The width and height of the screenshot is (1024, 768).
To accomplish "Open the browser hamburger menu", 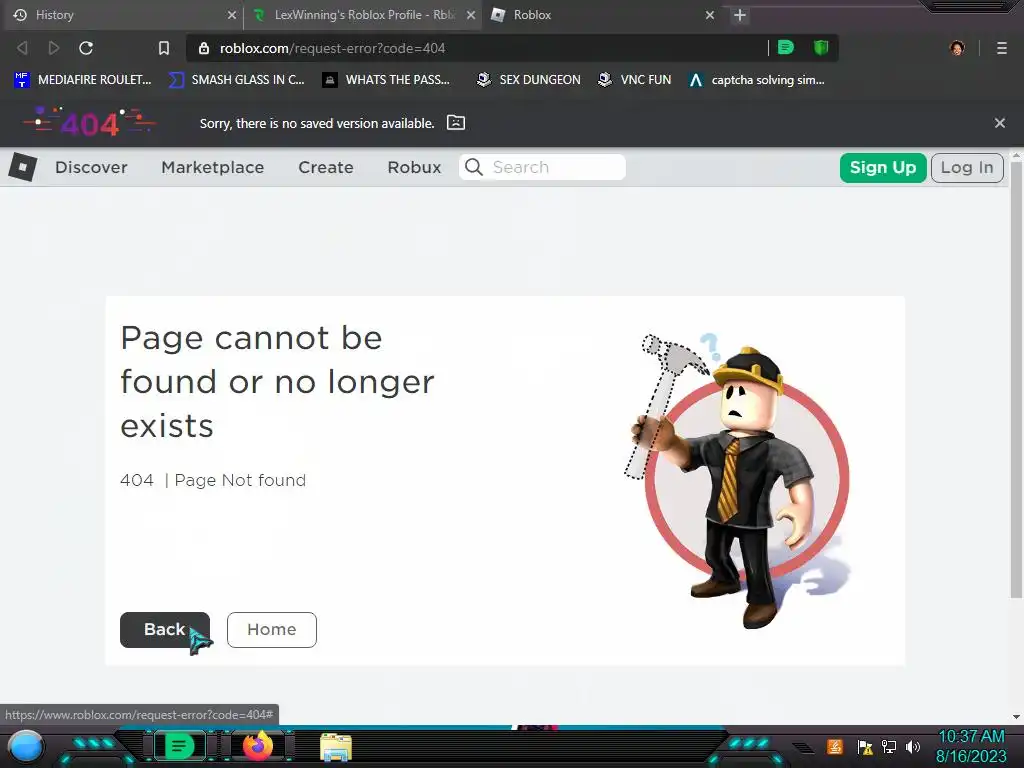I will tap(1002, 48).
